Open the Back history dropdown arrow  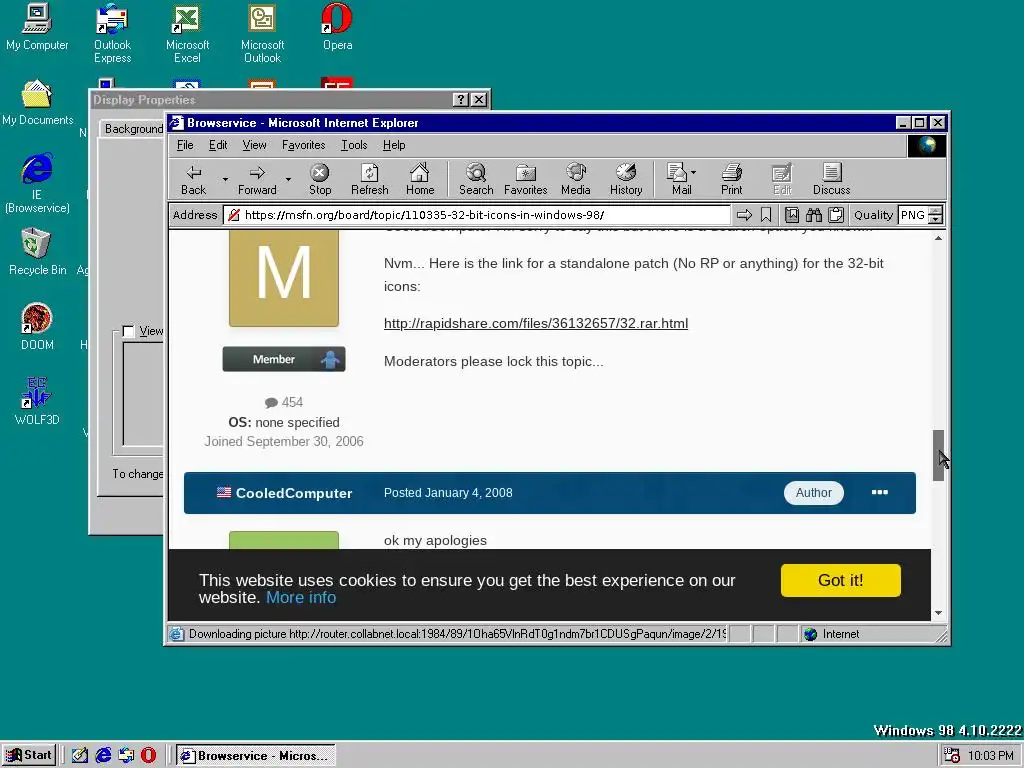225,179
